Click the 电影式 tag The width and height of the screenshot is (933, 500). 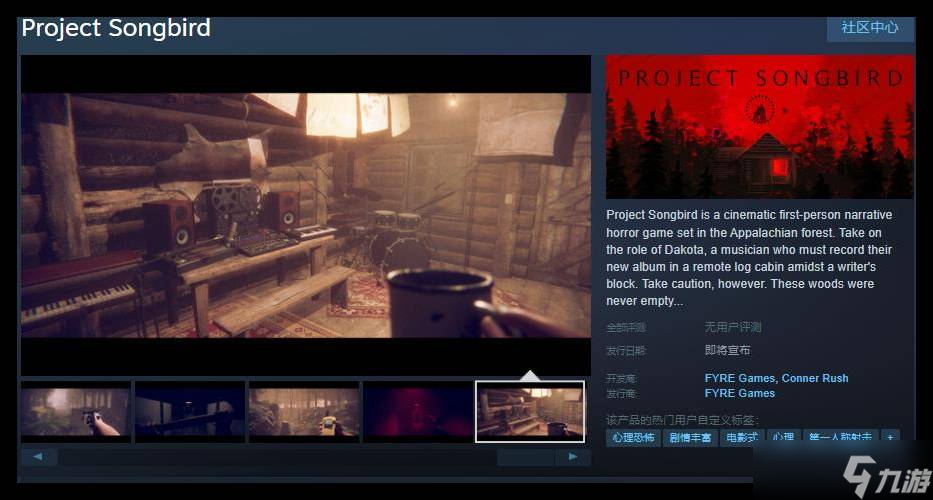(742, 438)
